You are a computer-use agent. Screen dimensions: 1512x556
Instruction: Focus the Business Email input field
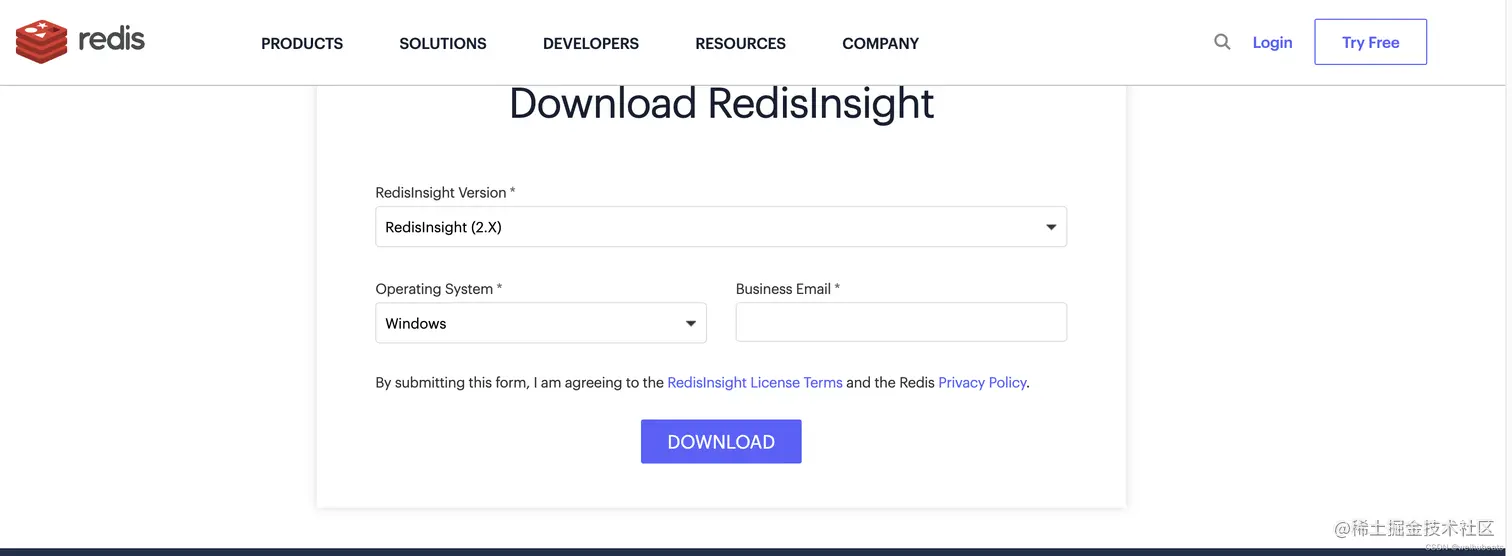pos(901,322)
